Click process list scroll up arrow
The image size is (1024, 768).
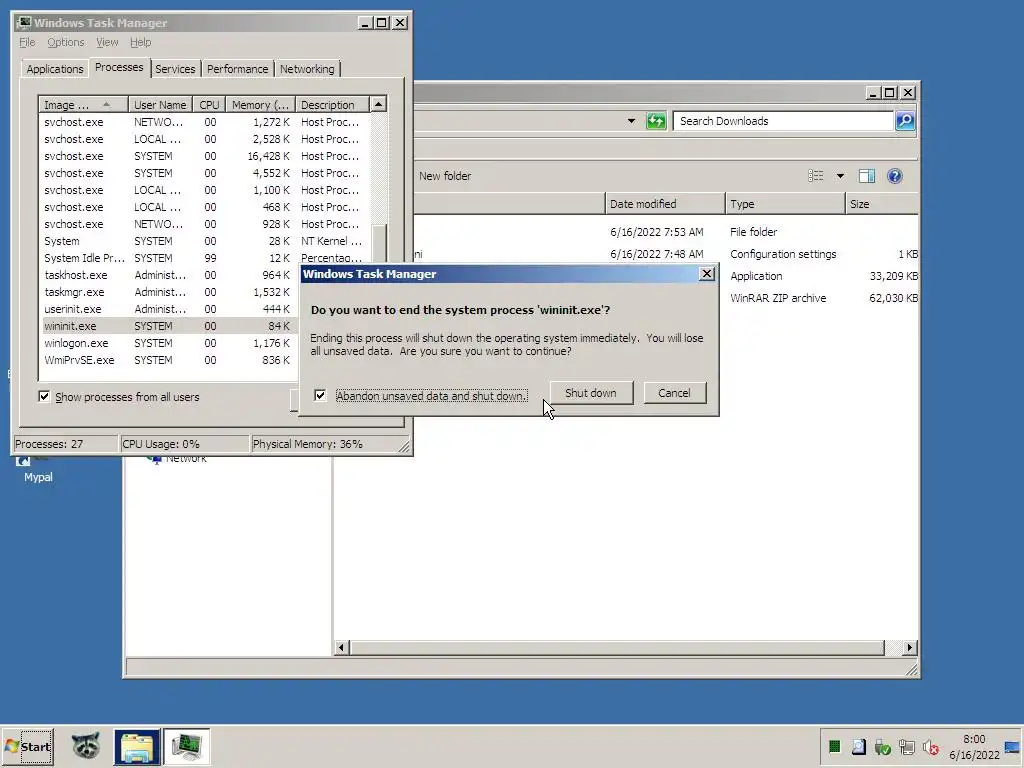[378, 104]
